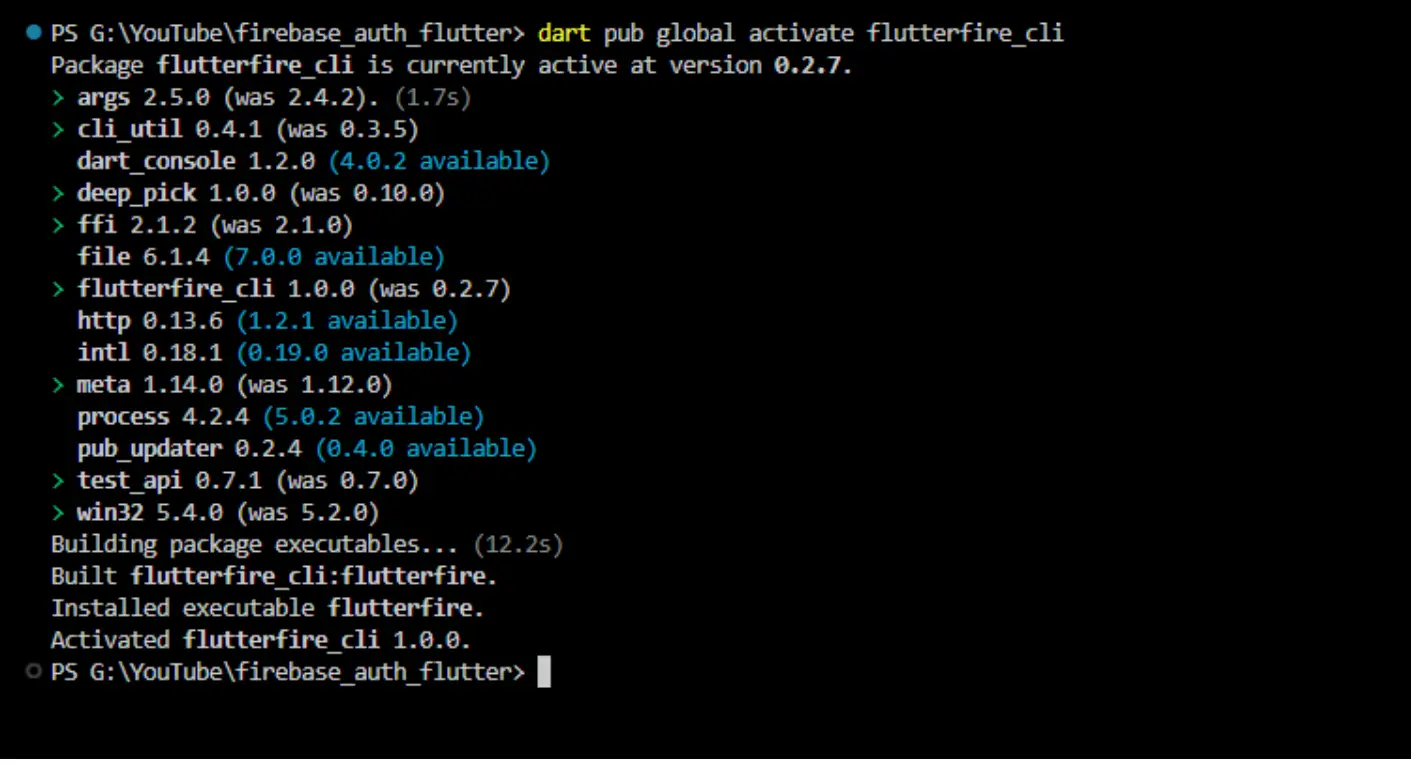Click the 'test_api 0.7.1 (was 0.7.0)' line
Screen dimensions: 1411x764
[x=248, y=481]
